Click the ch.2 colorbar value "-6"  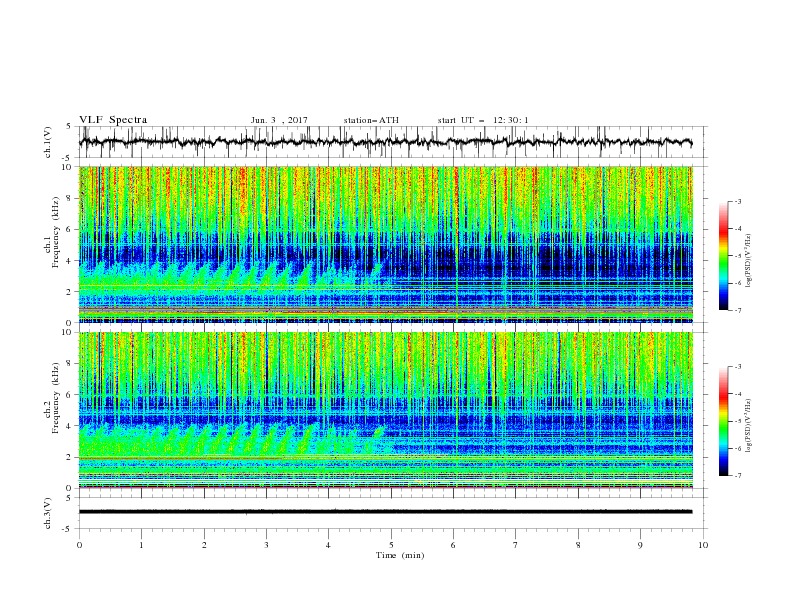click(x=738, y=448)
